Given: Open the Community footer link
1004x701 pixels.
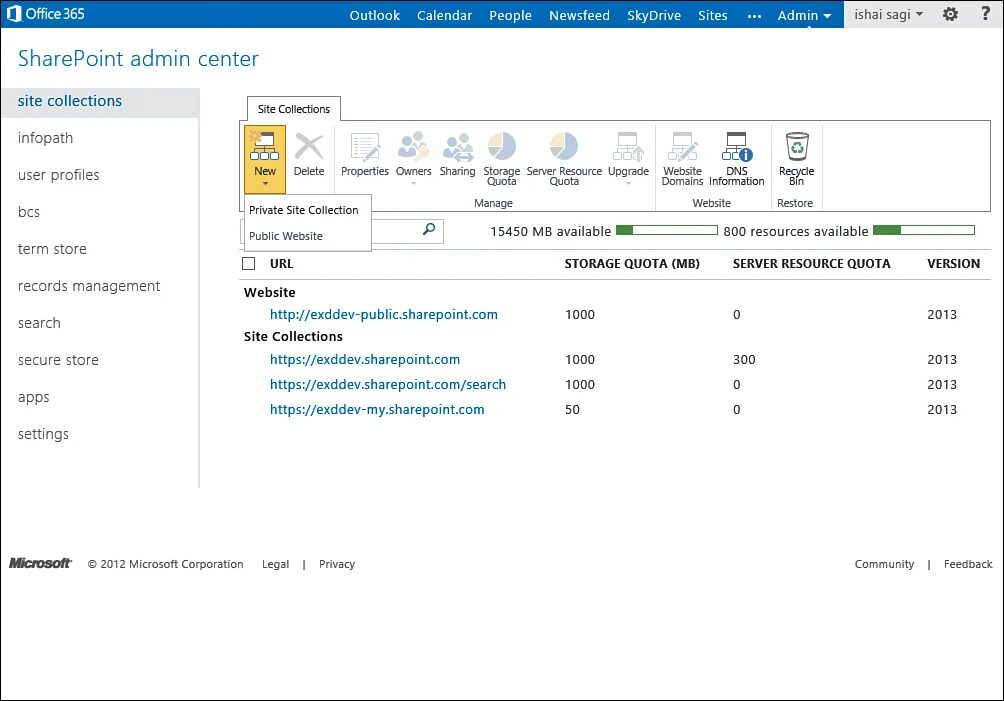Looking at the screenshot, I should [x=884, y=564].
